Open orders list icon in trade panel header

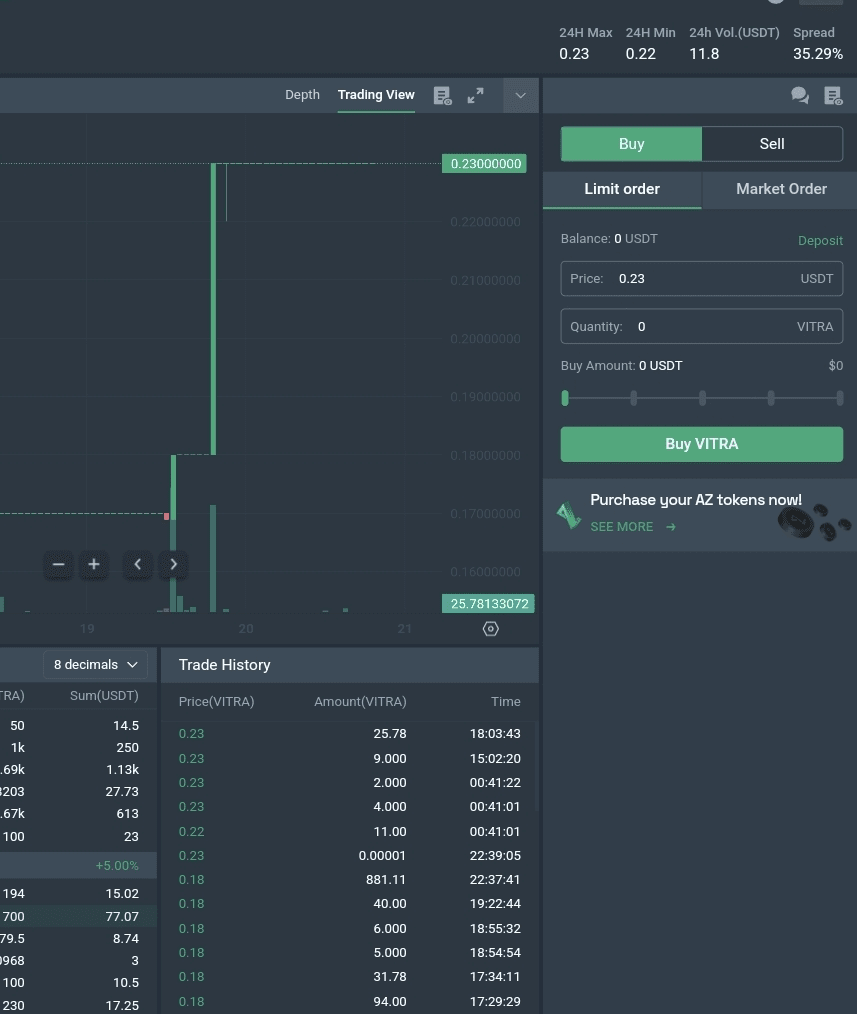[x=833, y=96]
